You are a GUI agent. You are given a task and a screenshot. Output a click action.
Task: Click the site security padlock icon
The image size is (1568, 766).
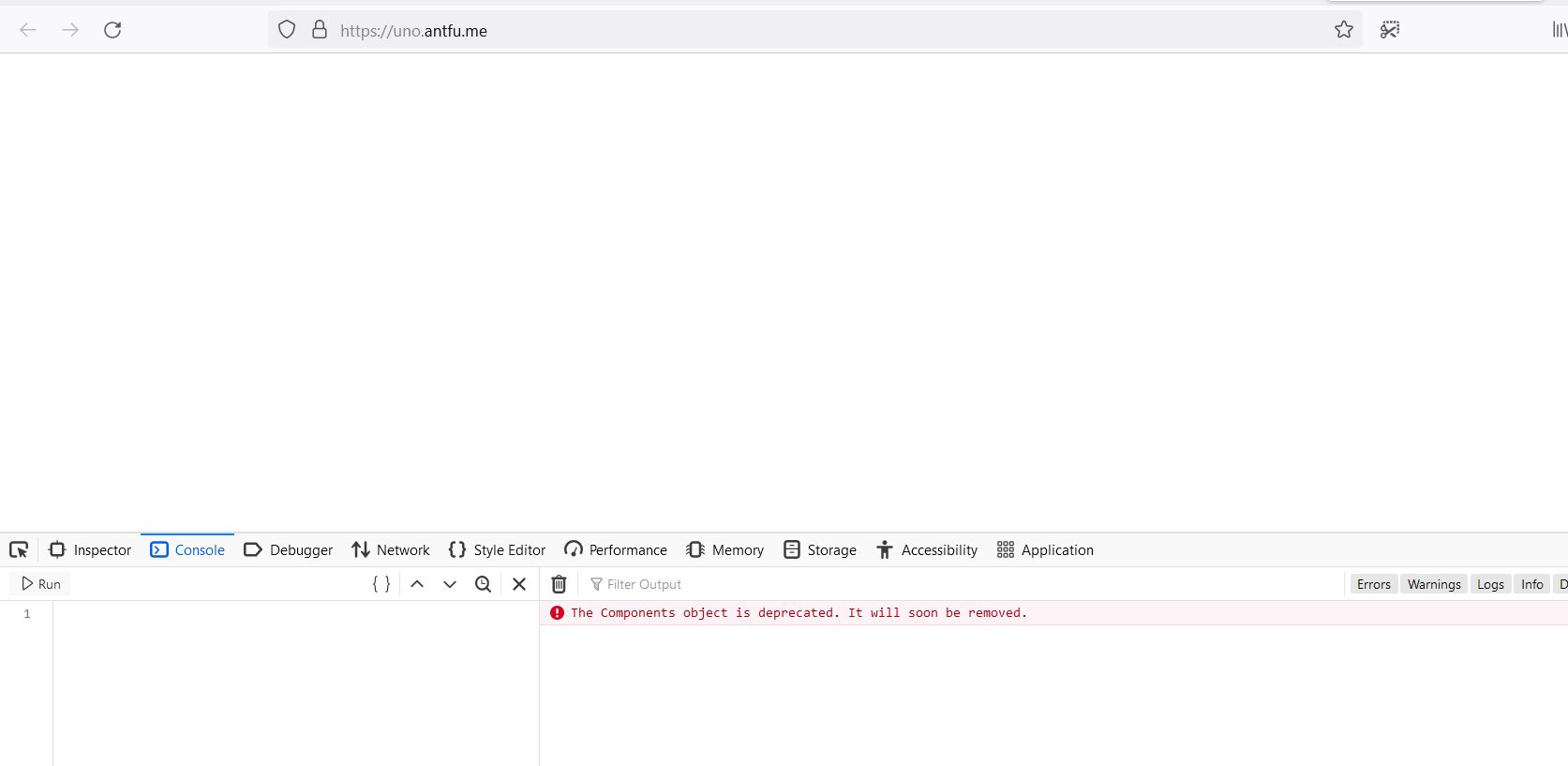pos(320,30)
